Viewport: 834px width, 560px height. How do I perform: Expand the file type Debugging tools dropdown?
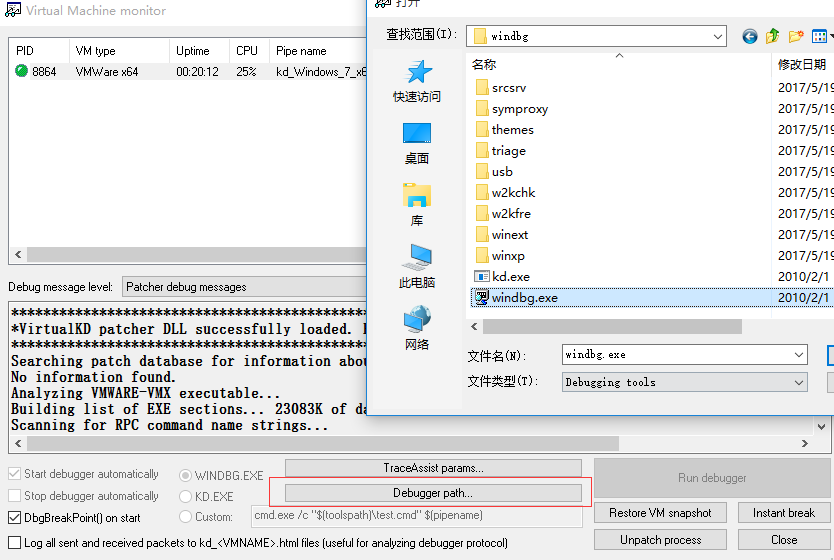click(798, 382)
